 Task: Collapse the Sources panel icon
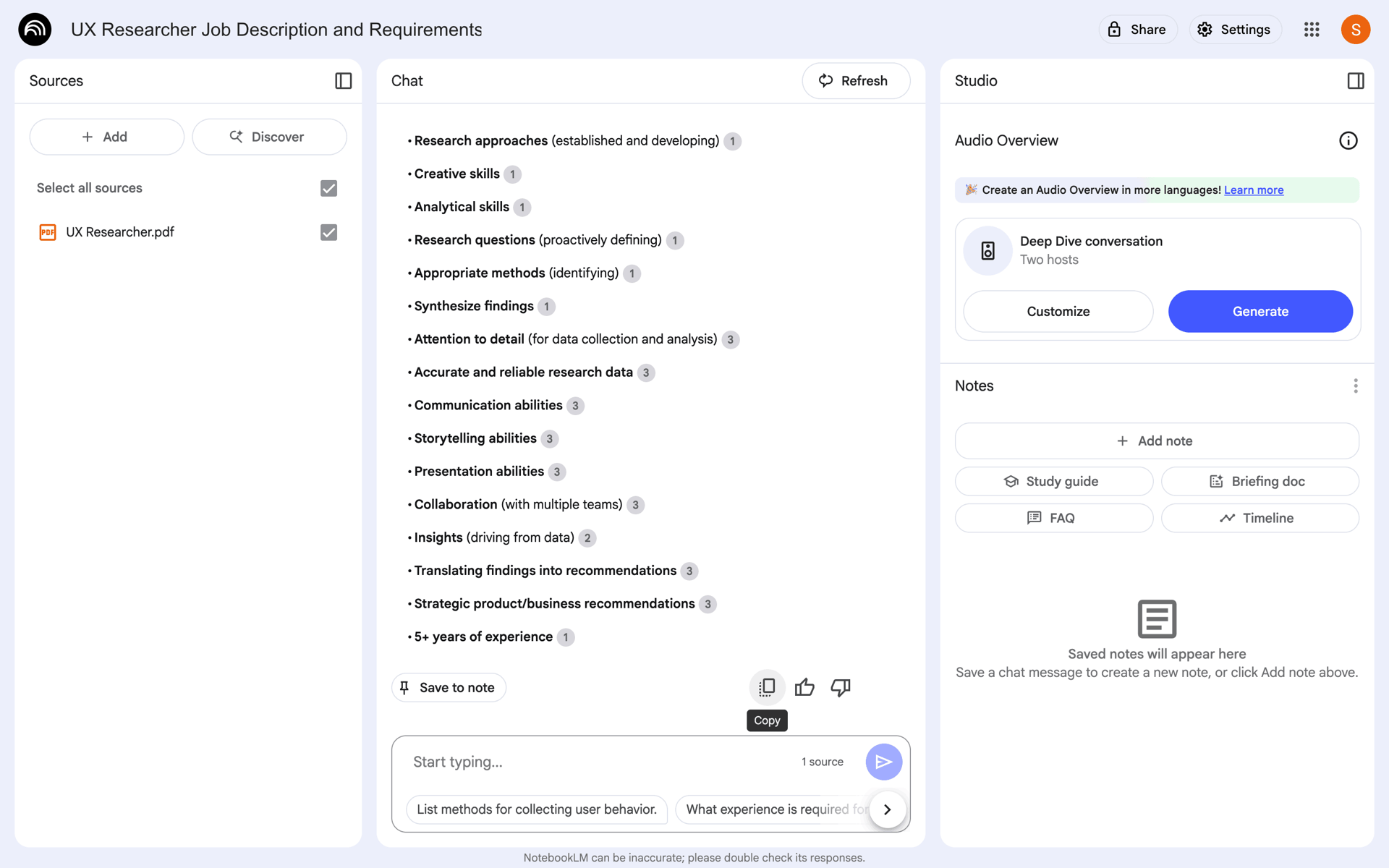344,81
